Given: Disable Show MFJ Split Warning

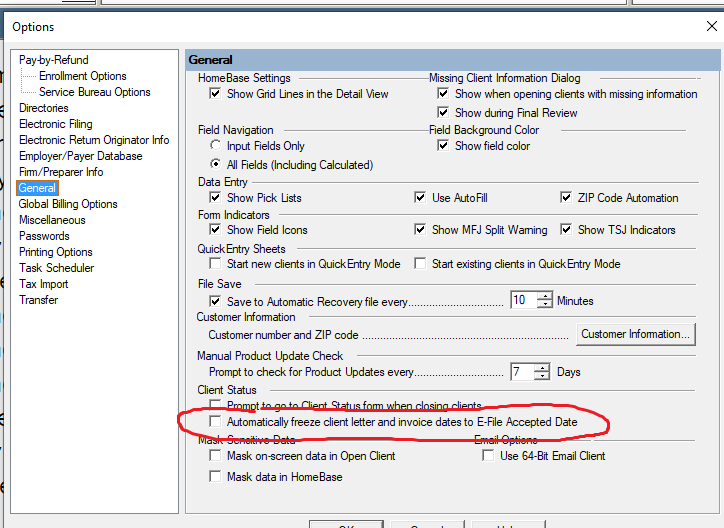Looking at the screenshot, I should pos(421,230).
